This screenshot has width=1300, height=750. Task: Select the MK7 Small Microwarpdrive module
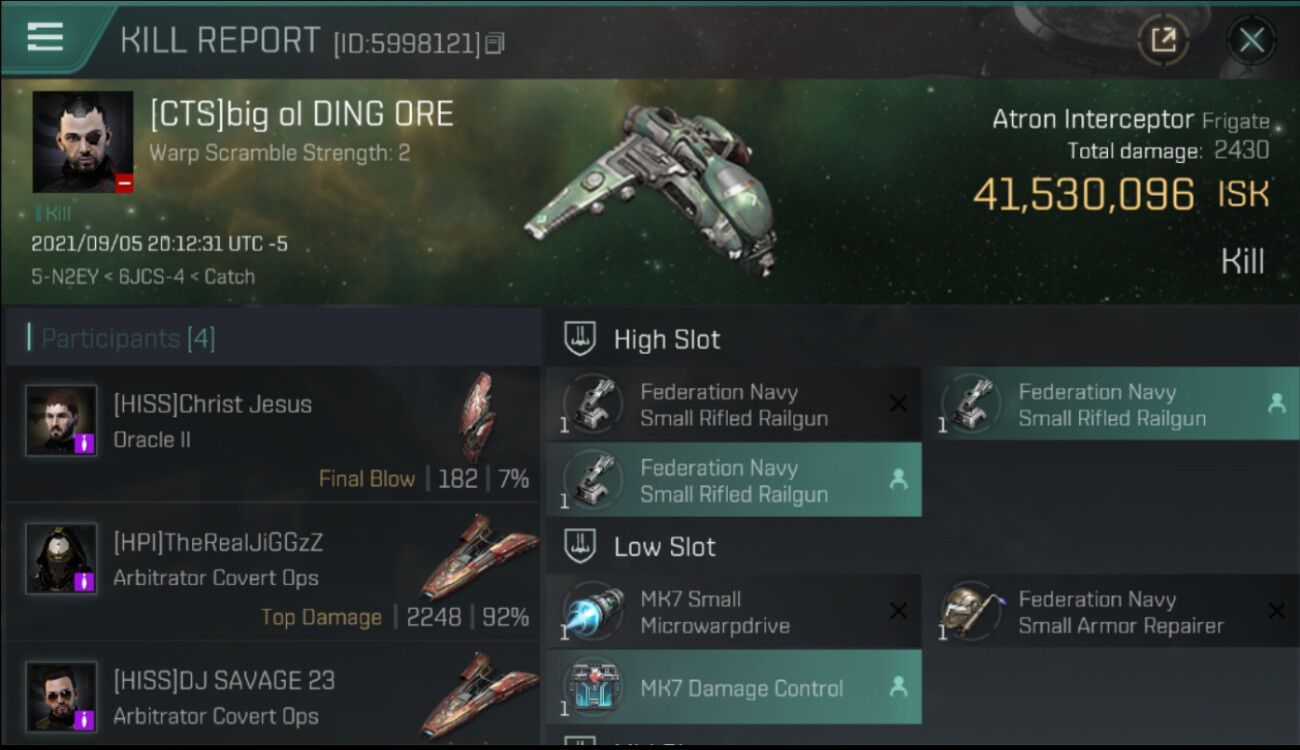click(x=734, y=612)
